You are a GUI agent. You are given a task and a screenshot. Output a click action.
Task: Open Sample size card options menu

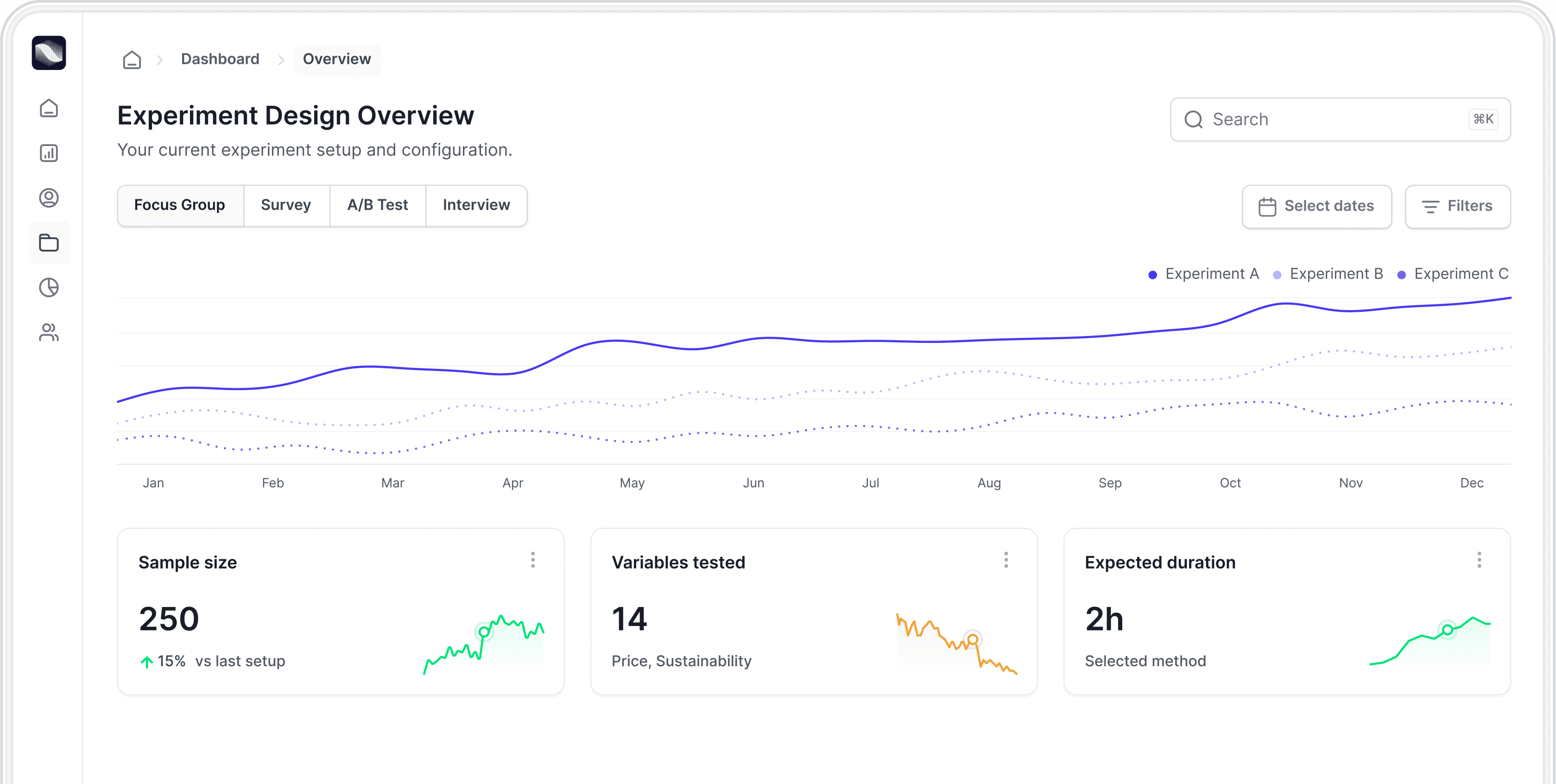coord(533,560)
